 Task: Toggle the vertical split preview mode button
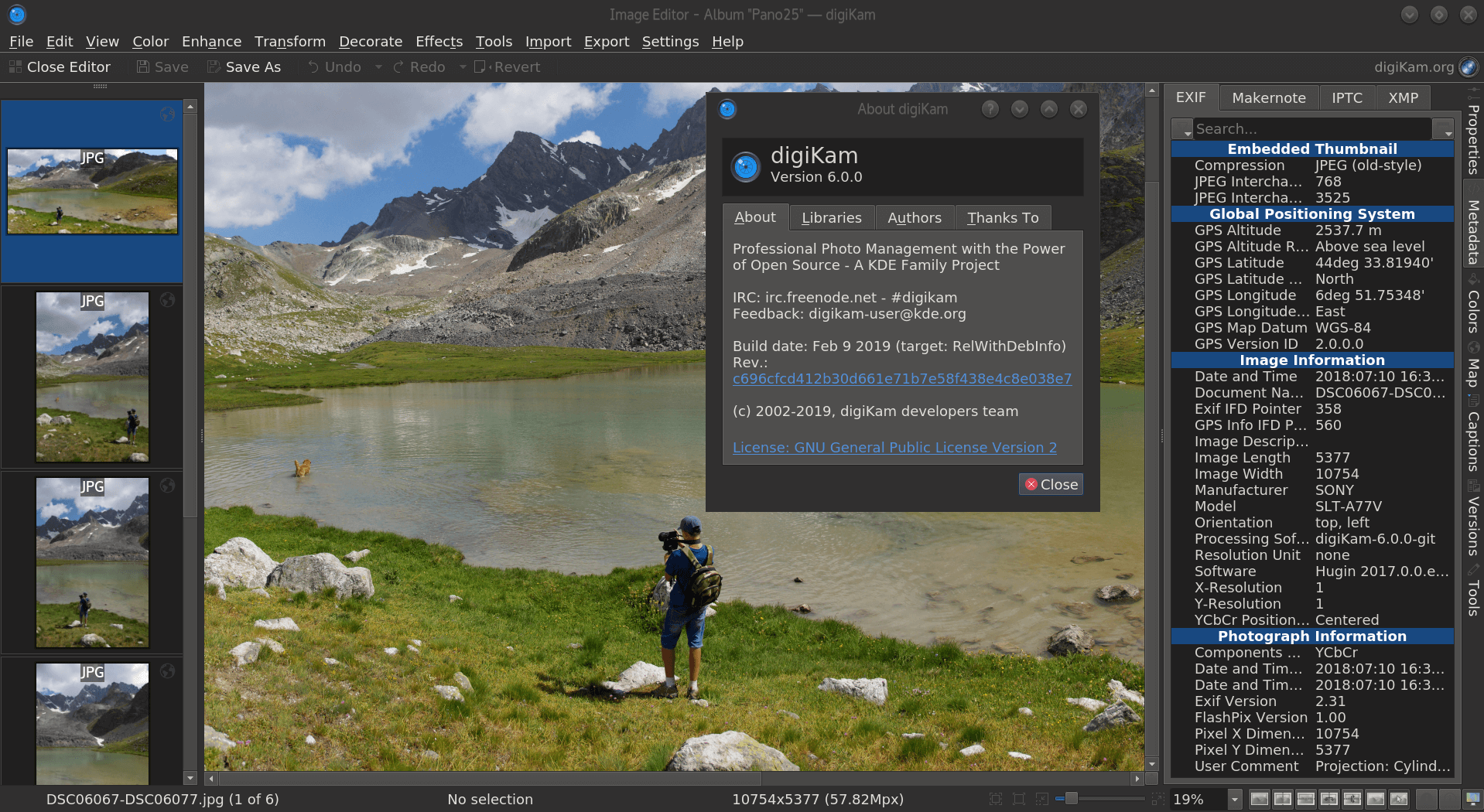(x=1283, y=799)
